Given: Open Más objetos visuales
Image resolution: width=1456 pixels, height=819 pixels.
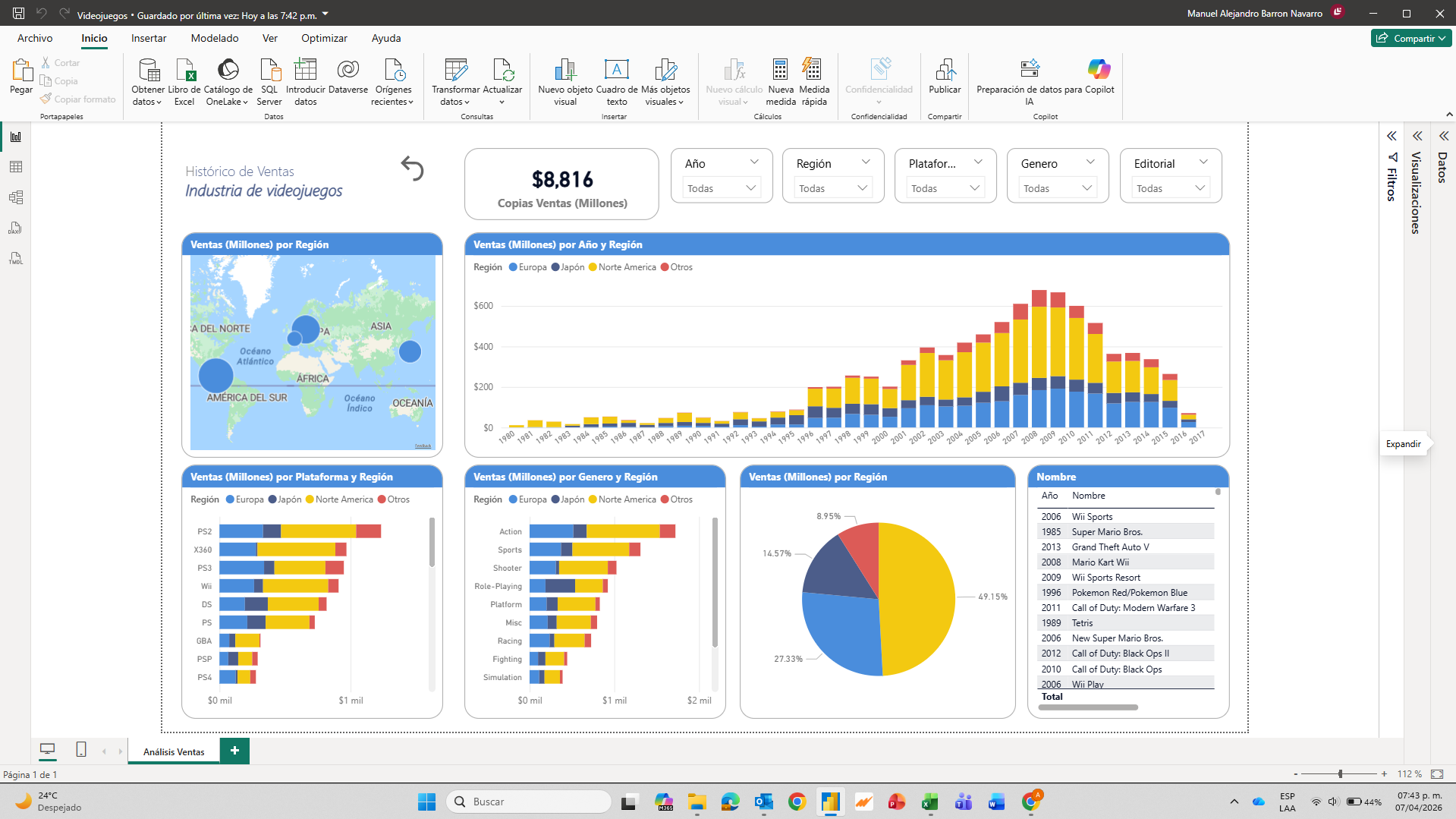Looking at the screenshot, I should click(x=665, y=82).
